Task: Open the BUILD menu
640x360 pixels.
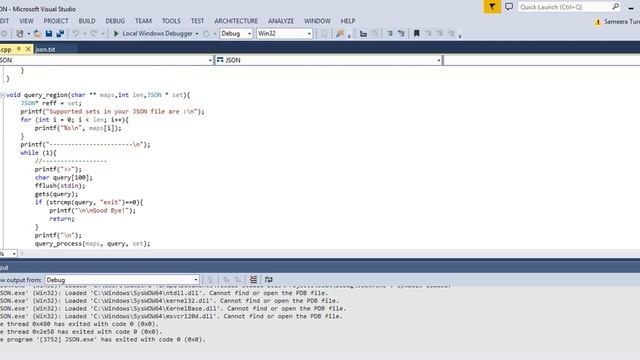Action: (x=87, y=21)
